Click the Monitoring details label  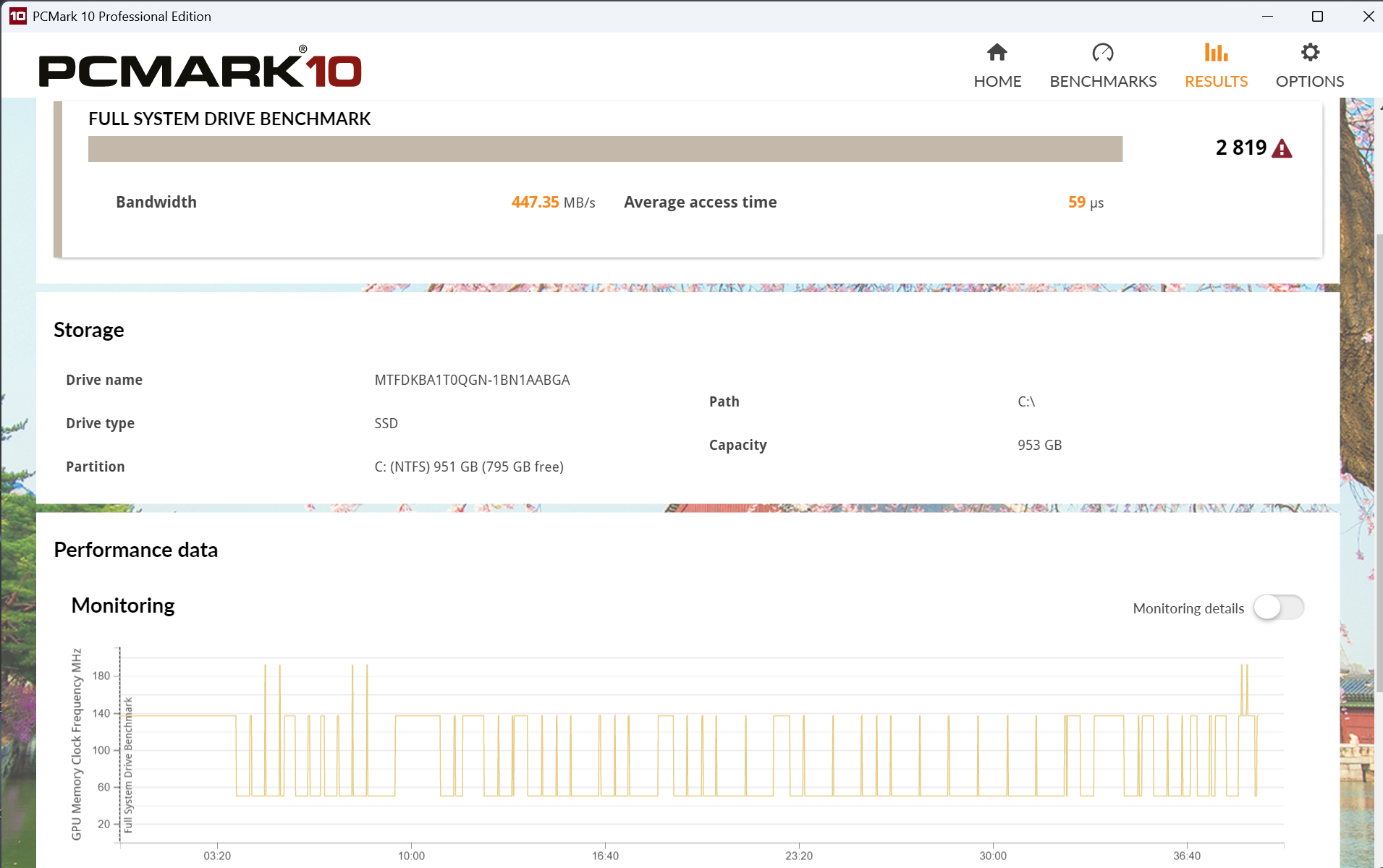tap(1188, 608)
